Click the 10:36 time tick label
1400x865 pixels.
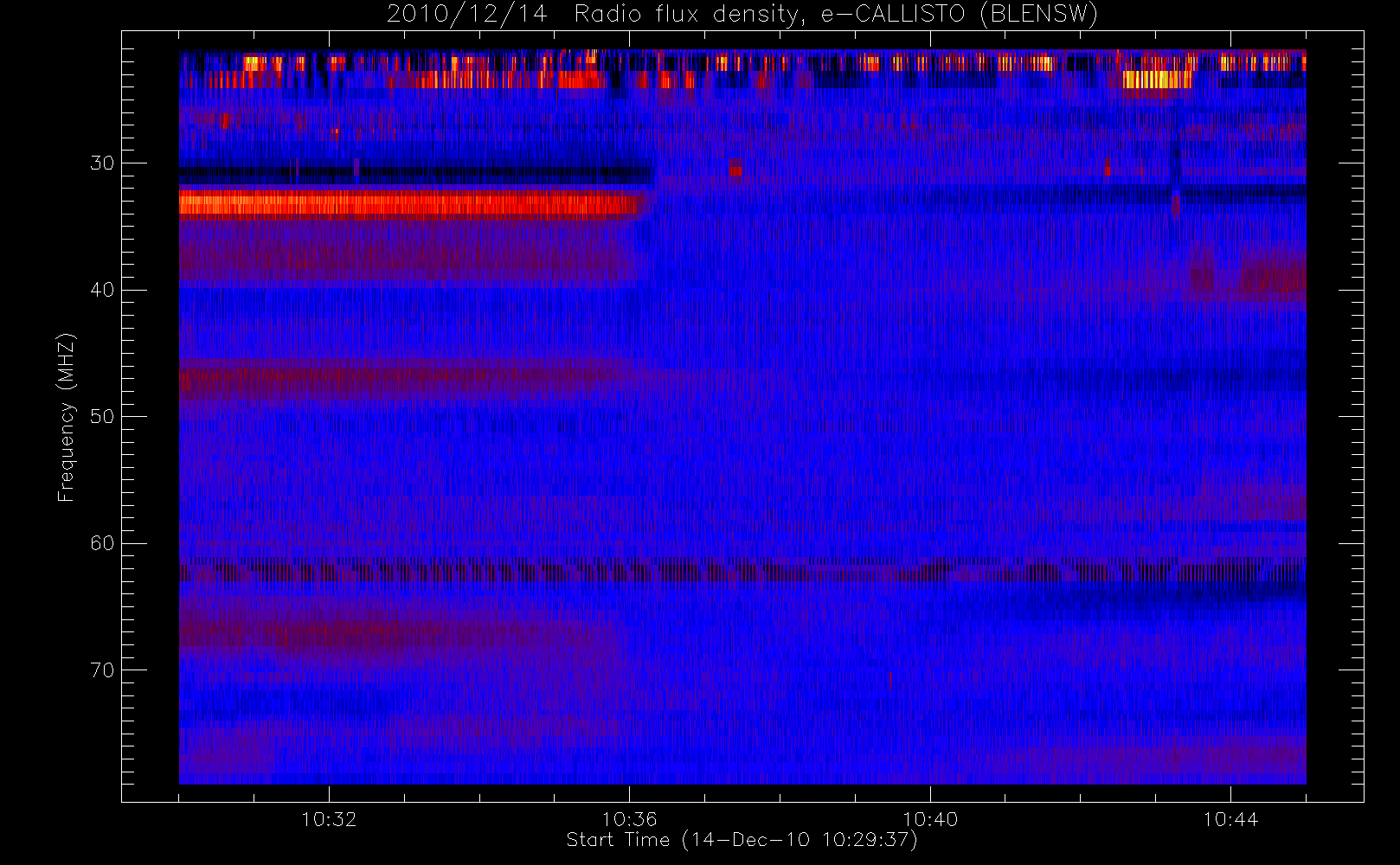coord(629,819)
